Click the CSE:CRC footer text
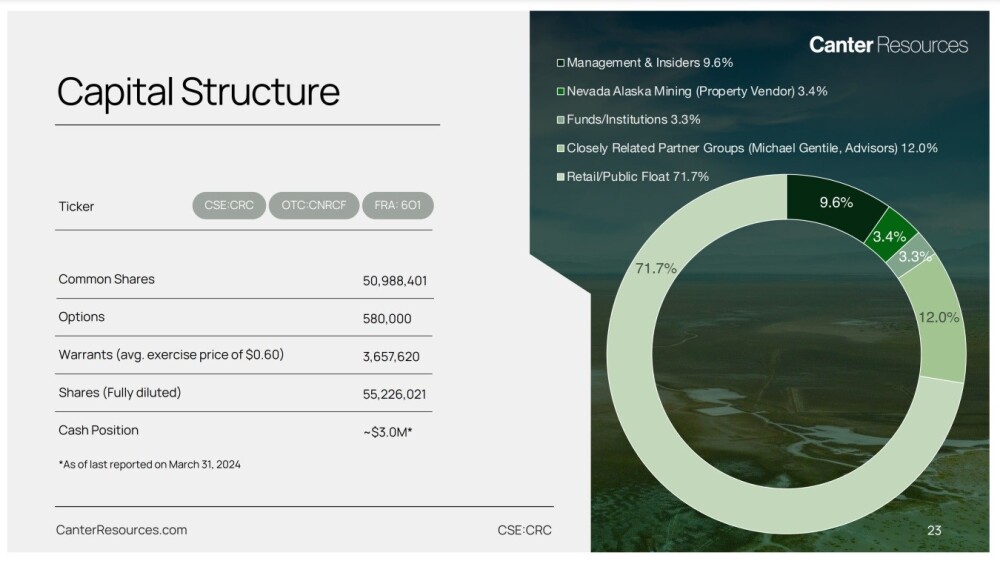Image resolution: width=1000 pixels, height=564 pixels. 524,530
